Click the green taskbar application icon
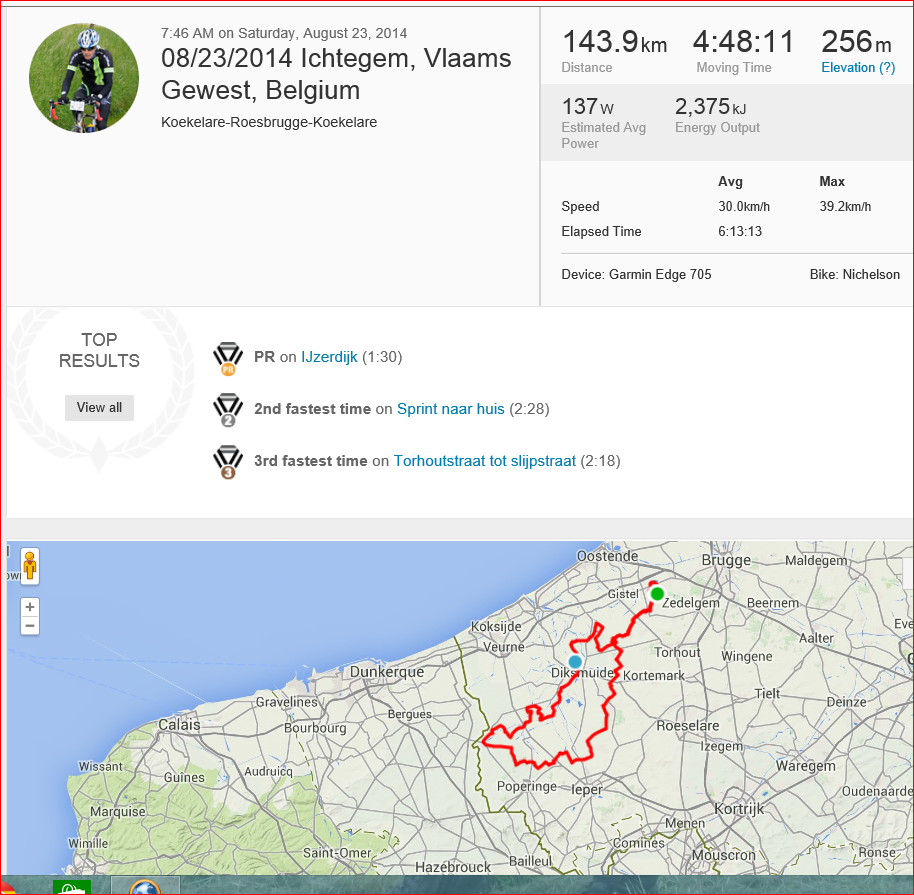914x895 pixels. pyautogui.click(x=72, y=887)
